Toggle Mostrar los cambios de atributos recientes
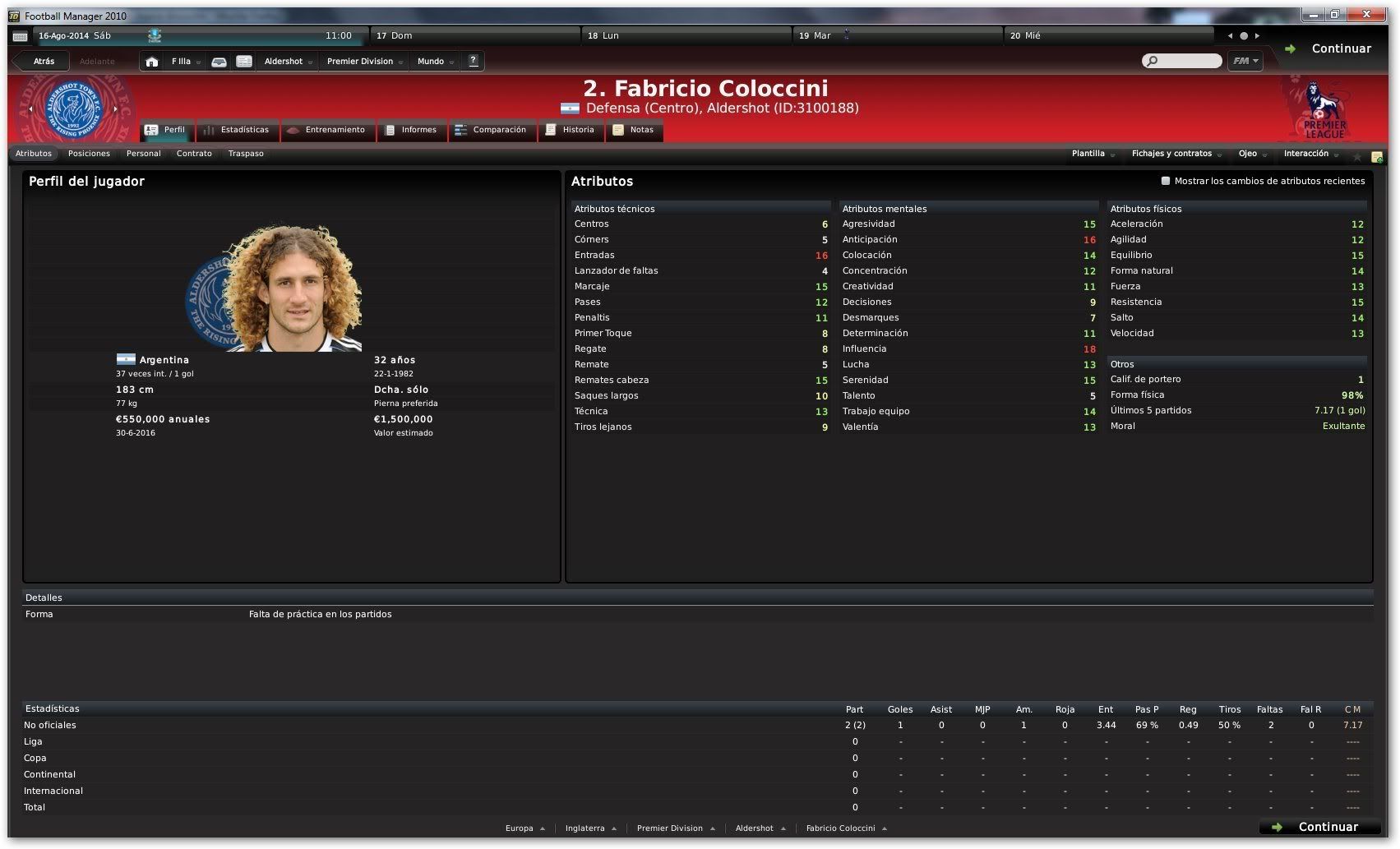Image resolution: width=1400 pixels, height=849 pixels. 1165,181
